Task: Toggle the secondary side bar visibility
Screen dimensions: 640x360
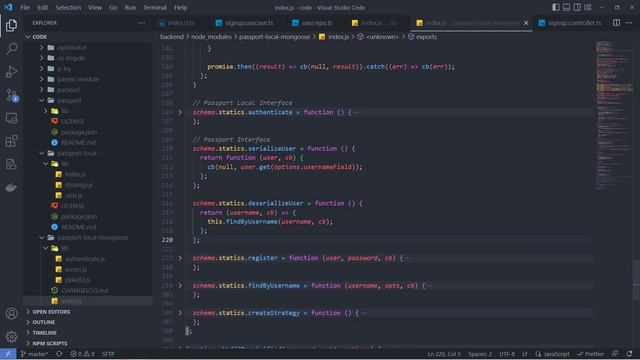Action: pyautogui.click(x=577, y=7)
